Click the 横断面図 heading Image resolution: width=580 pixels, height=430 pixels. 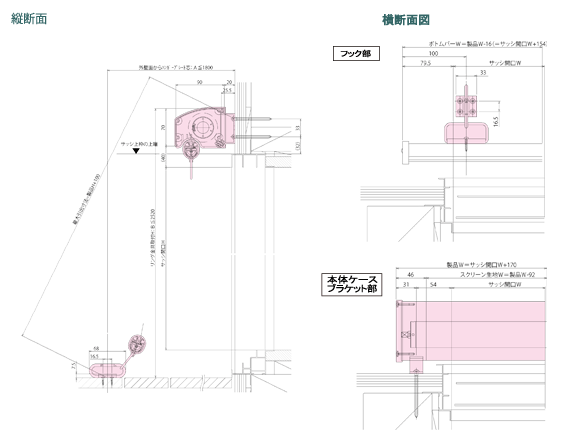(406, 20)
